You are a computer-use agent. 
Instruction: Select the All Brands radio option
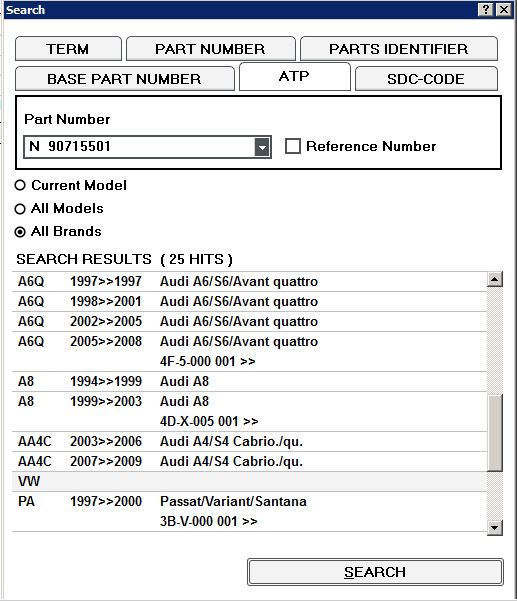coord(20,232)
